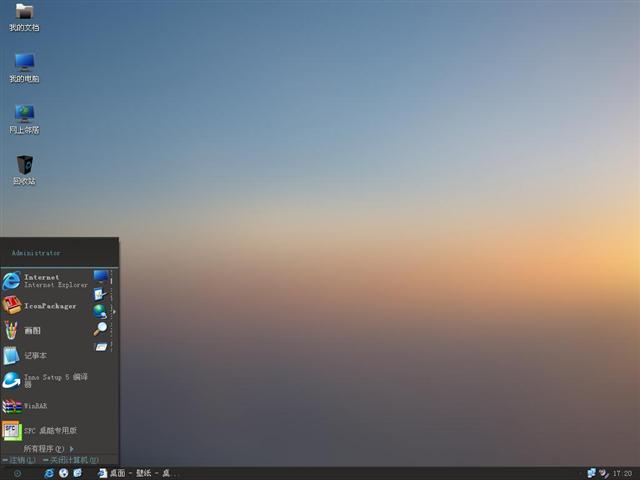Click the third quick launch icon
This screenshot has height=480, width=640.
[x=78, y=473]
